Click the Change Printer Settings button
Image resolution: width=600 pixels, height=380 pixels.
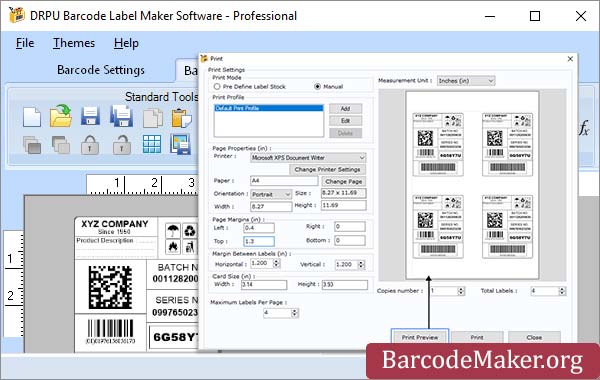pyautogui.click(x=327, y=169)
